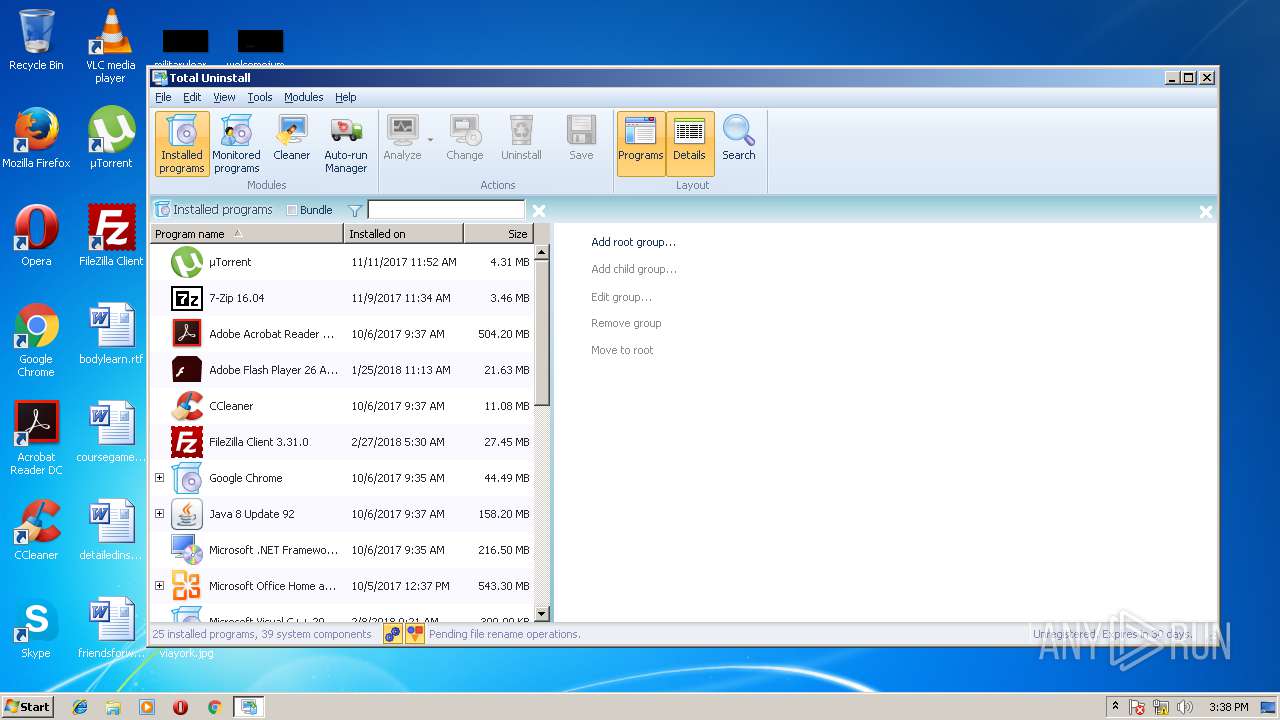Select 7-Zip 16.04 in the list
1280x720 pixels.
342,298
